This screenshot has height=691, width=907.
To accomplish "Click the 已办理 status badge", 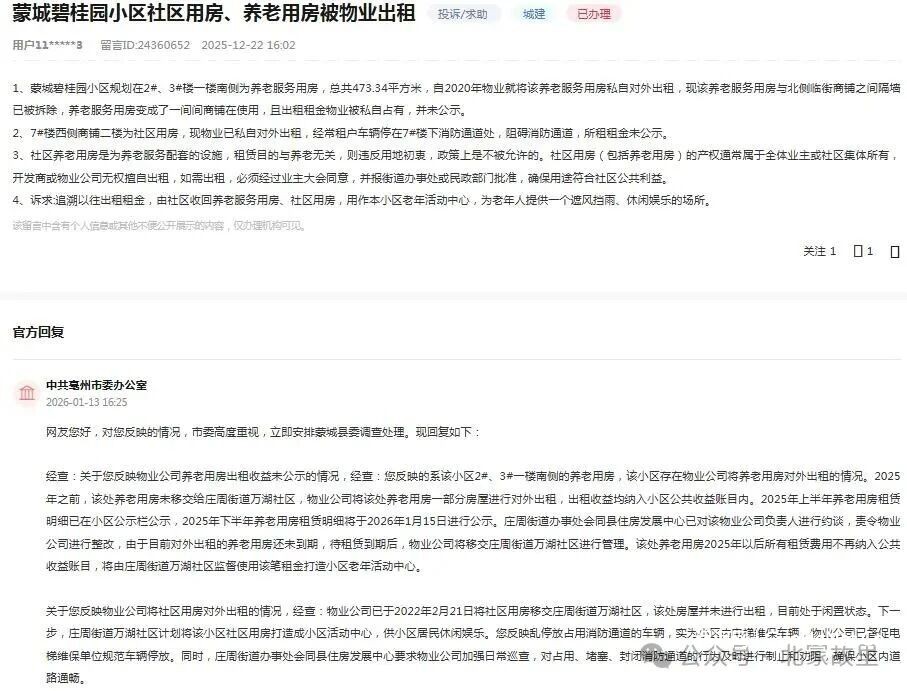I will [x=593, y=14].
